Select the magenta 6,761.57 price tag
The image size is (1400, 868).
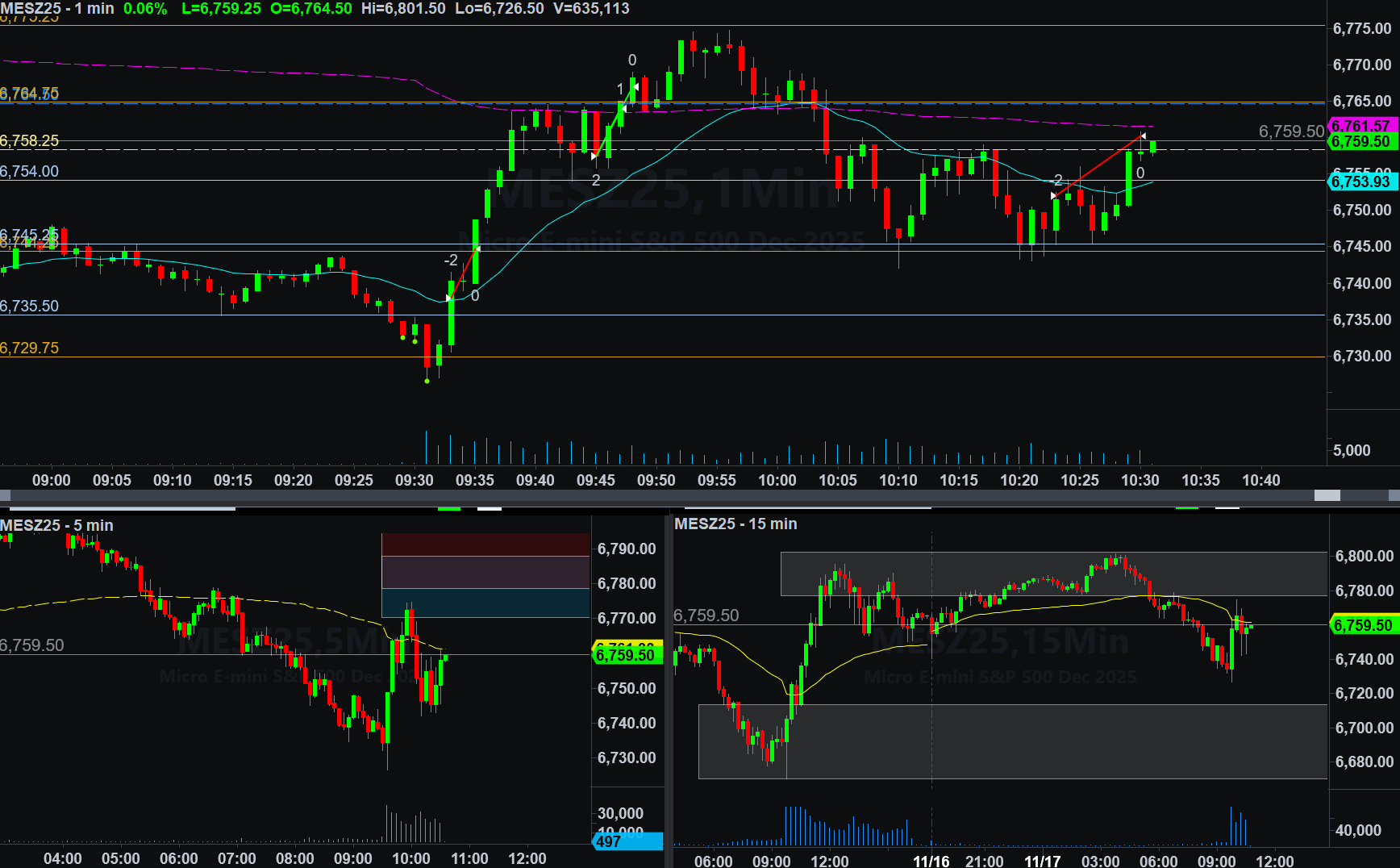click(x=1360, y=126)
